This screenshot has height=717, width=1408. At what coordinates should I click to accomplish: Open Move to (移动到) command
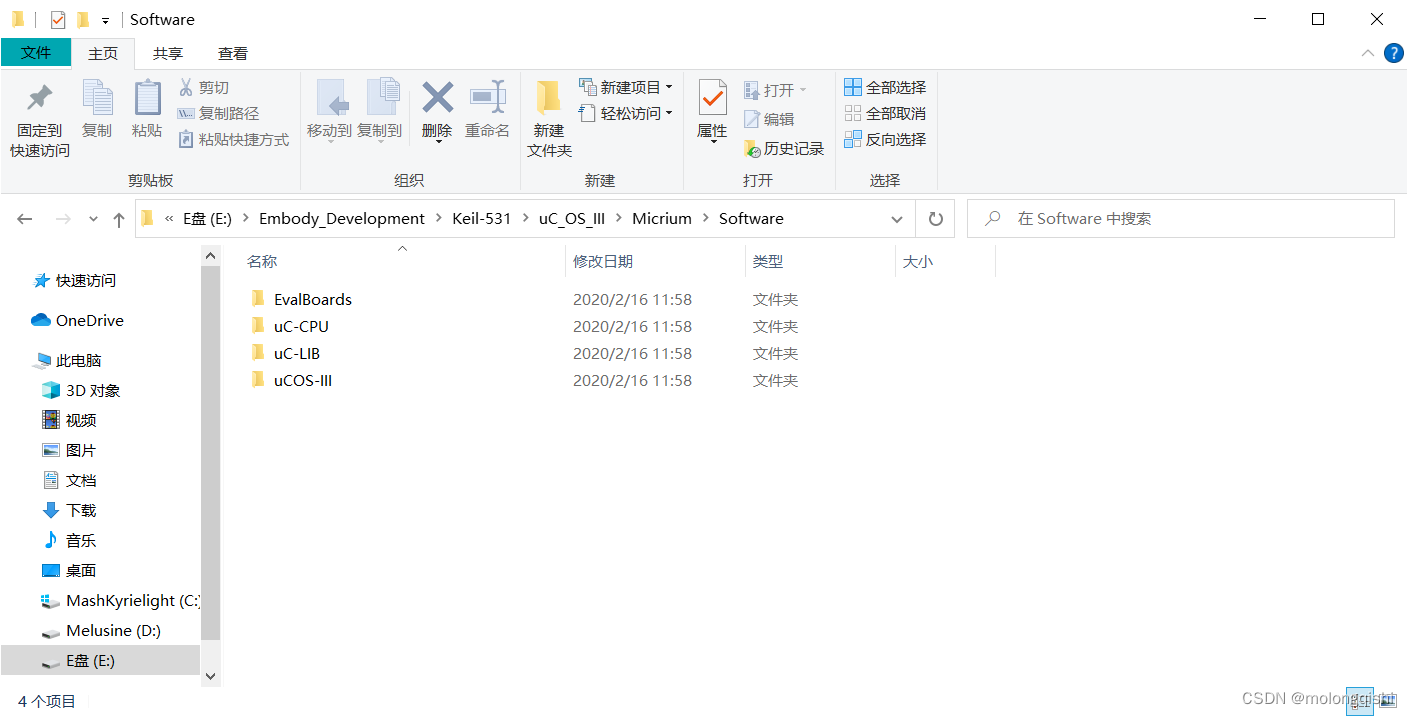329,110
